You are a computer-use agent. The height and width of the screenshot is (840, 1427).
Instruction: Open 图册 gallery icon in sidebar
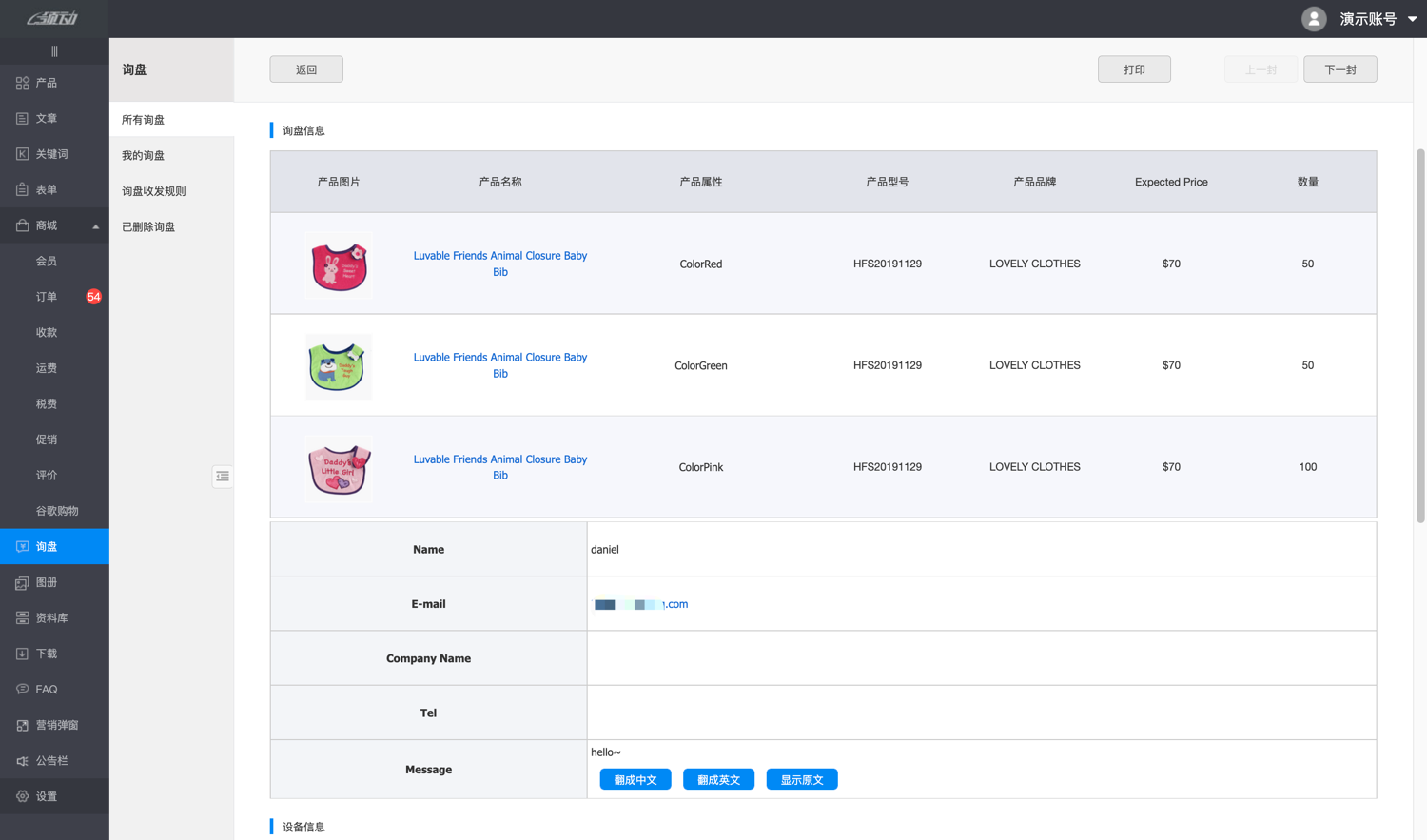pyautogui.click(x=22, y=583)
